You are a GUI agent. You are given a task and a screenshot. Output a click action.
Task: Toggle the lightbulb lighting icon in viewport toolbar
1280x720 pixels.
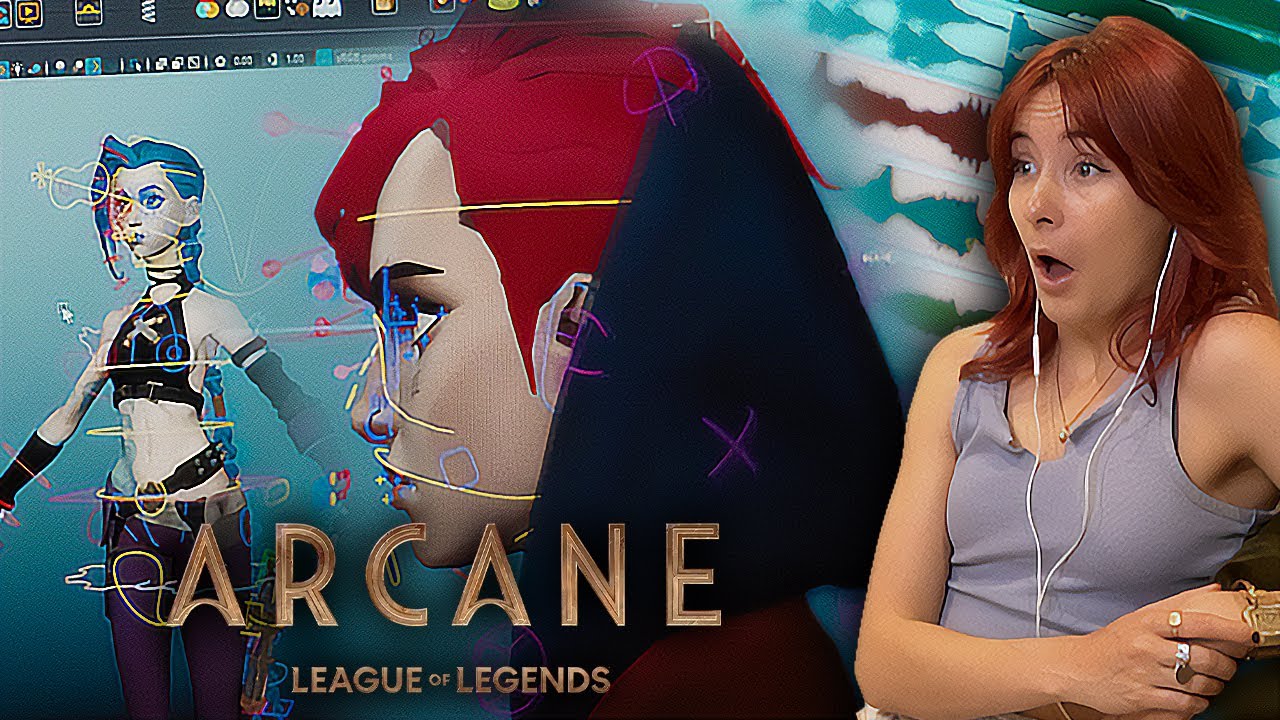(x=16, y=68)
